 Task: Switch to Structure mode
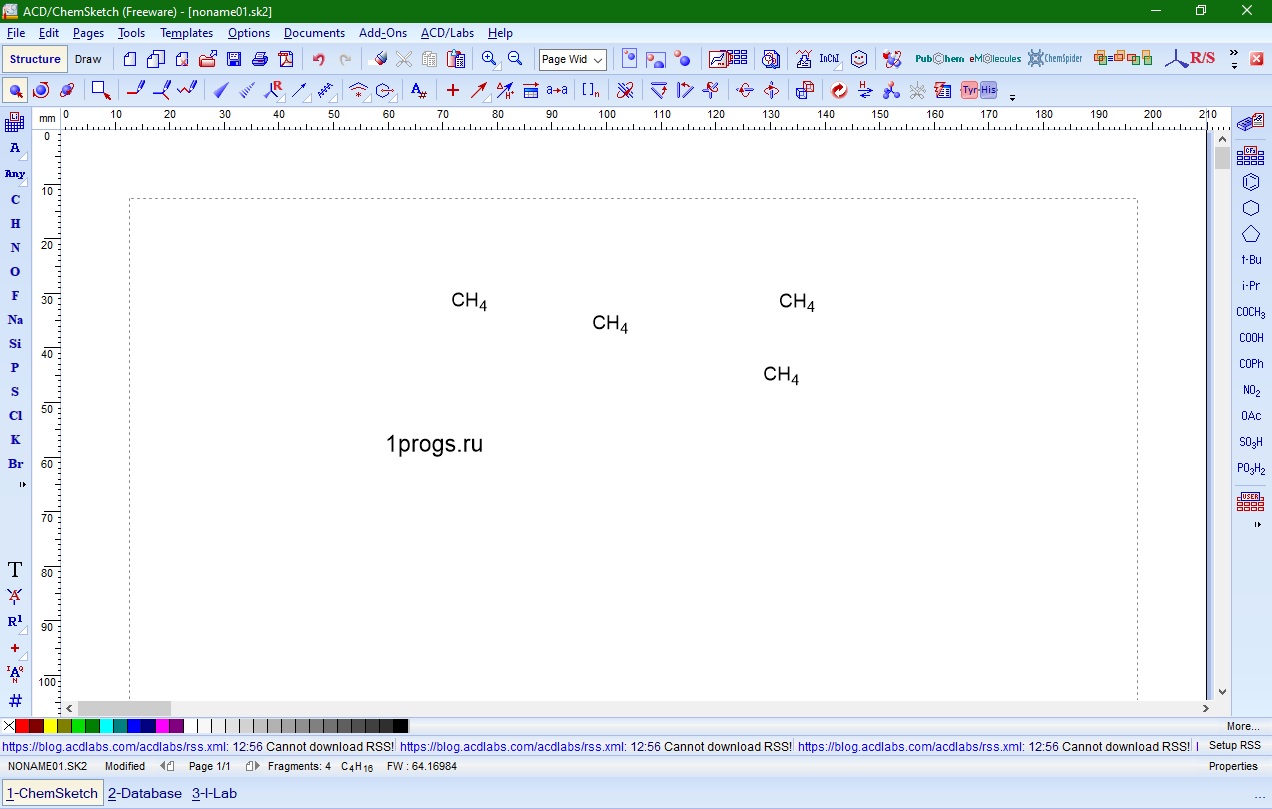(35, 59)
